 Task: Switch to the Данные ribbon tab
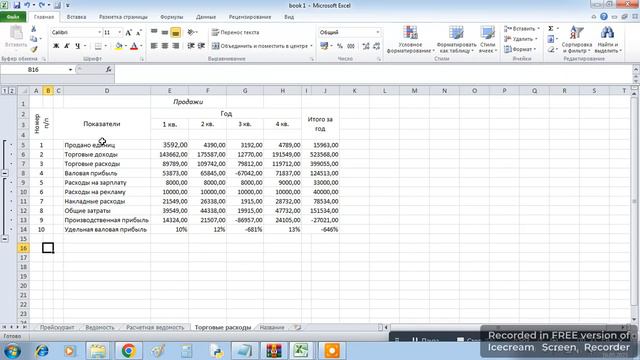[206, 17]
